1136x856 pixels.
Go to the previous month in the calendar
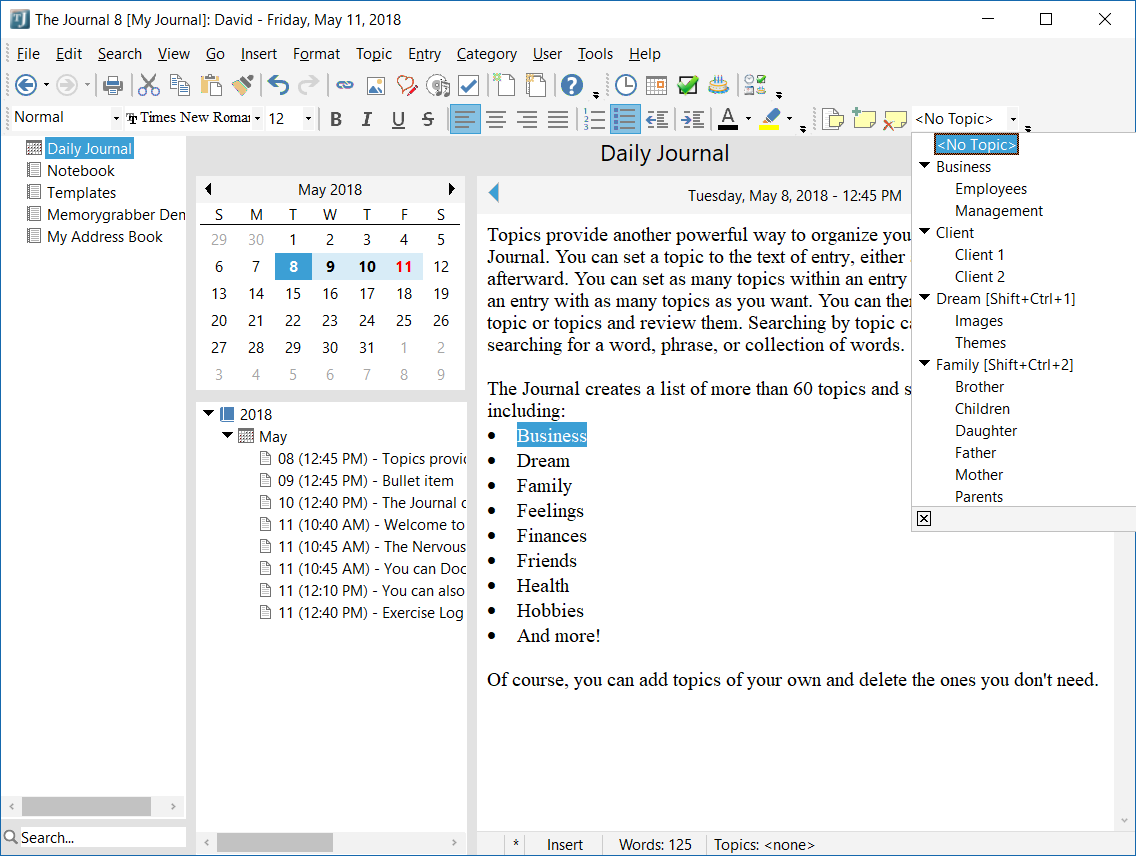pos(209,189)
